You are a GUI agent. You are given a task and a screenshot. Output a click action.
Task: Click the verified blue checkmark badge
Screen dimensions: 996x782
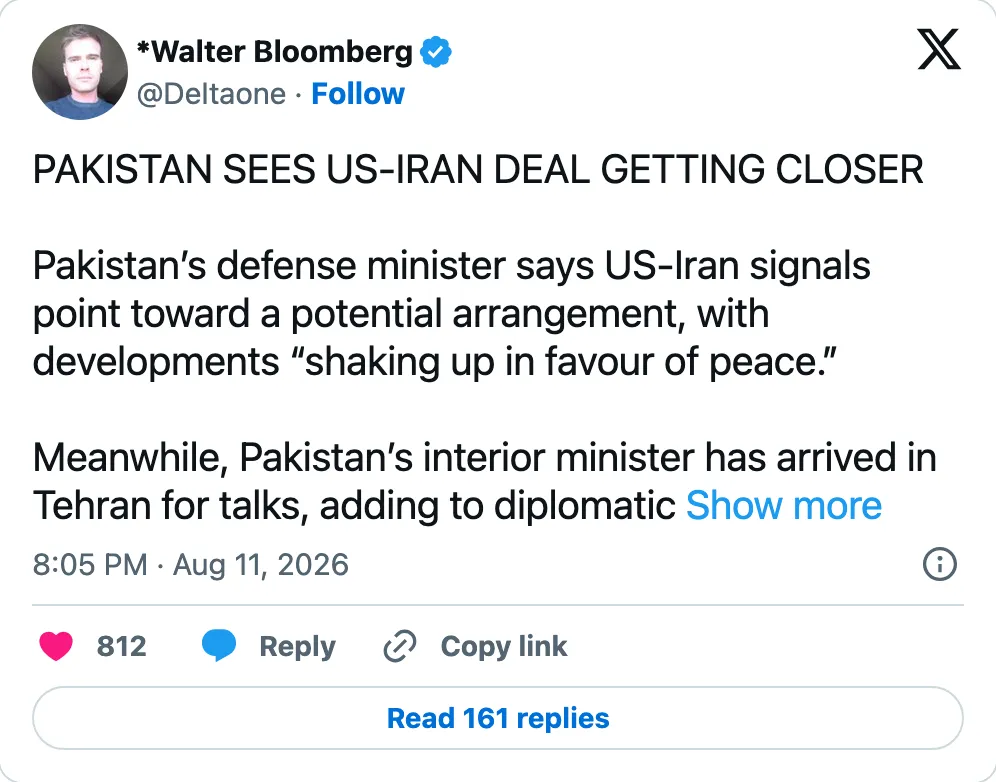click(x=436, y=52)
